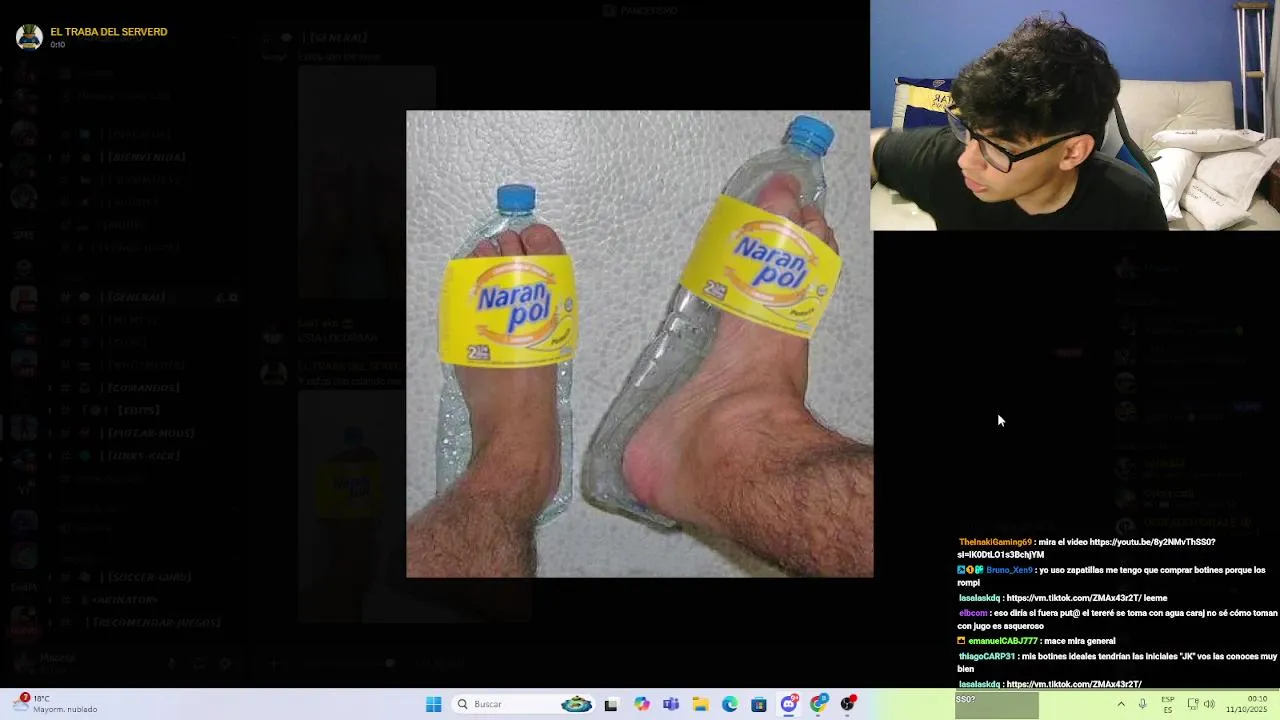Open Microsoft Teams taskbar icon
This screenshot has height=720, width=1280.
(671, 704)
